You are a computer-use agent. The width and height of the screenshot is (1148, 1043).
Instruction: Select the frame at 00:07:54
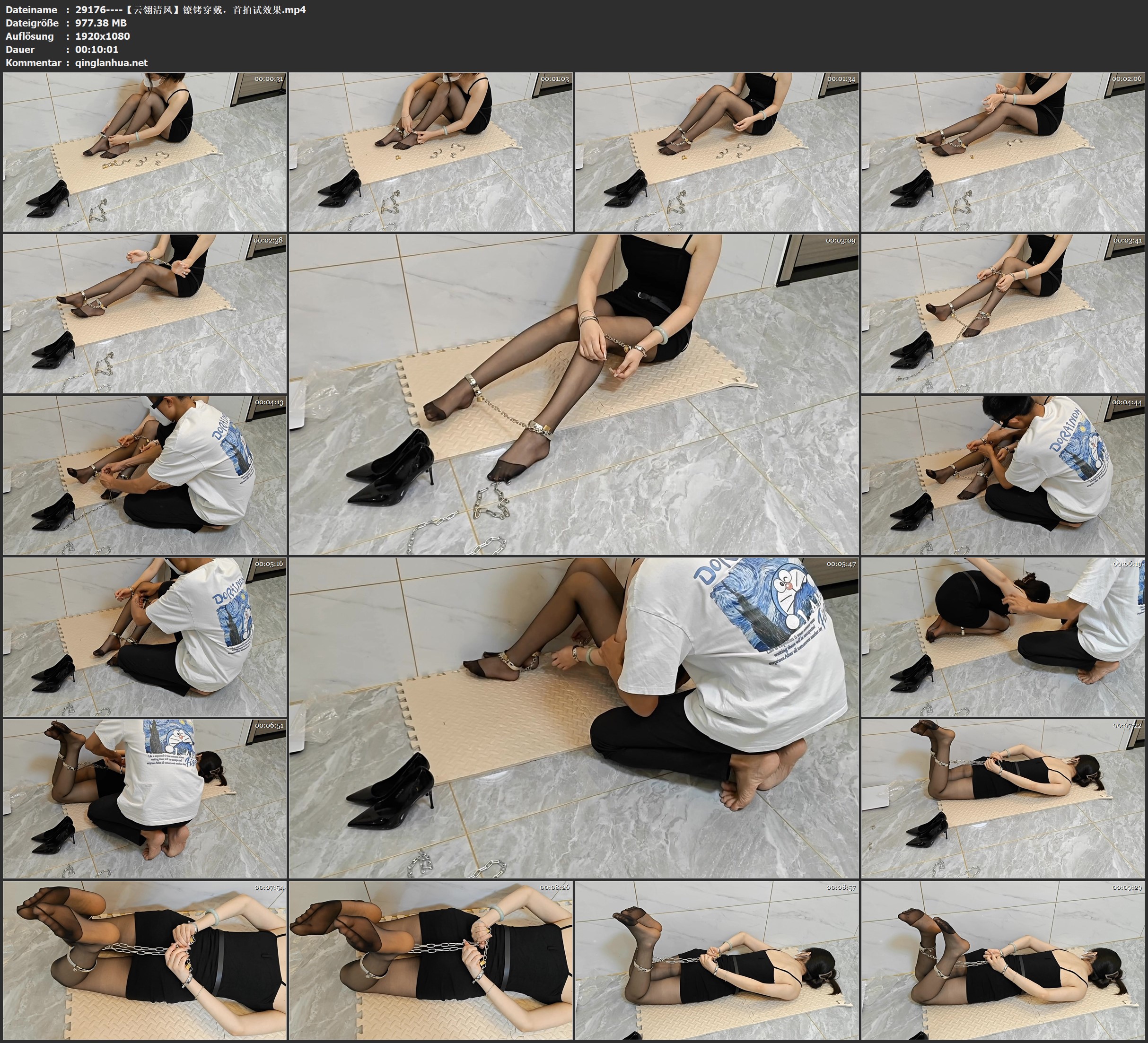pyautogui.click(x=145, y=960)
